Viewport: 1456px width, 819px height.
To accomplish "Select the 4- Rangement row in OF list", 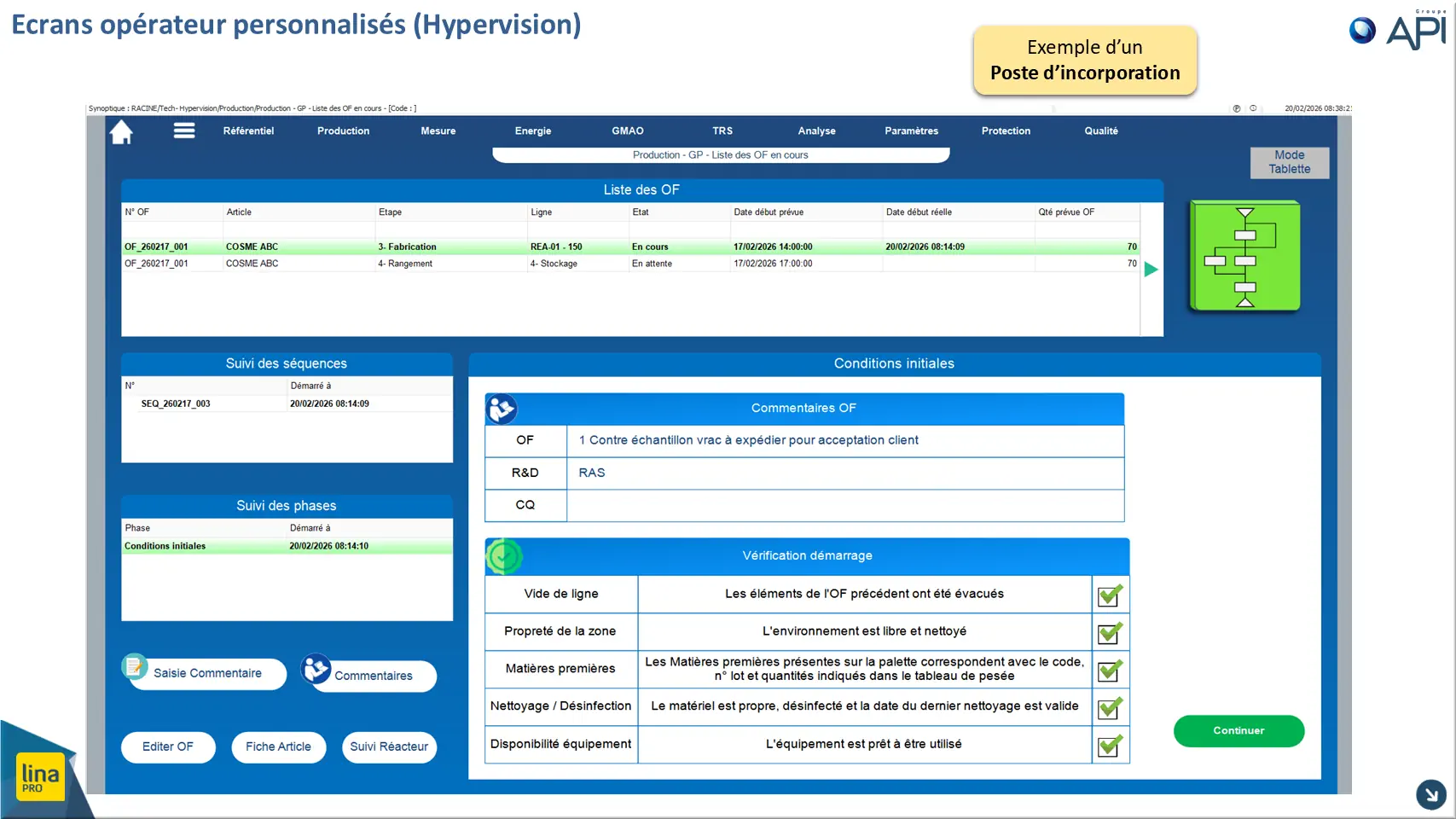I will point(630,264).
